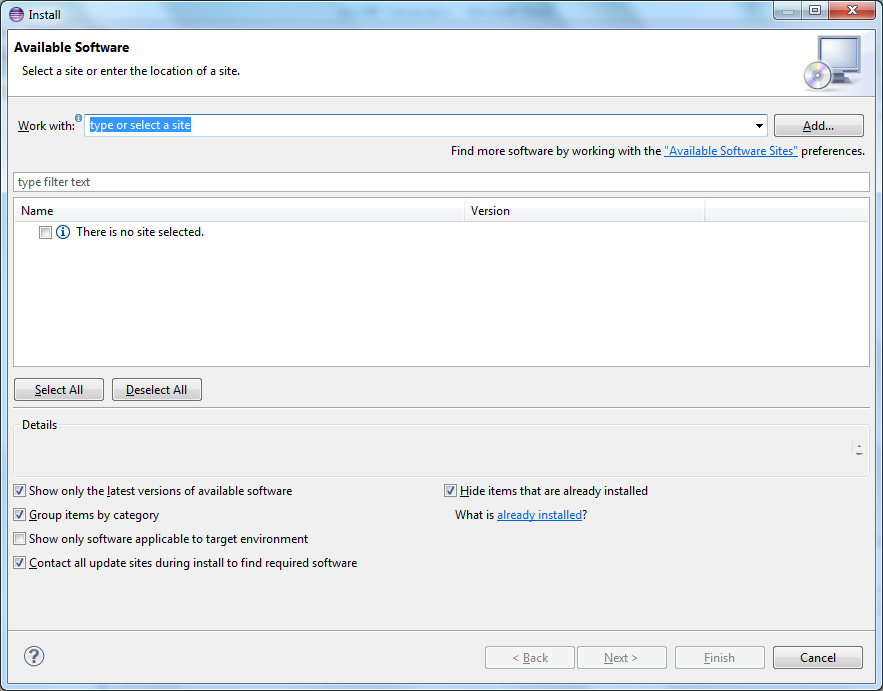This screenshot has height=691, width=883.
Task: Click the software installation graphic in the header
Action: [x=834, y=62]
